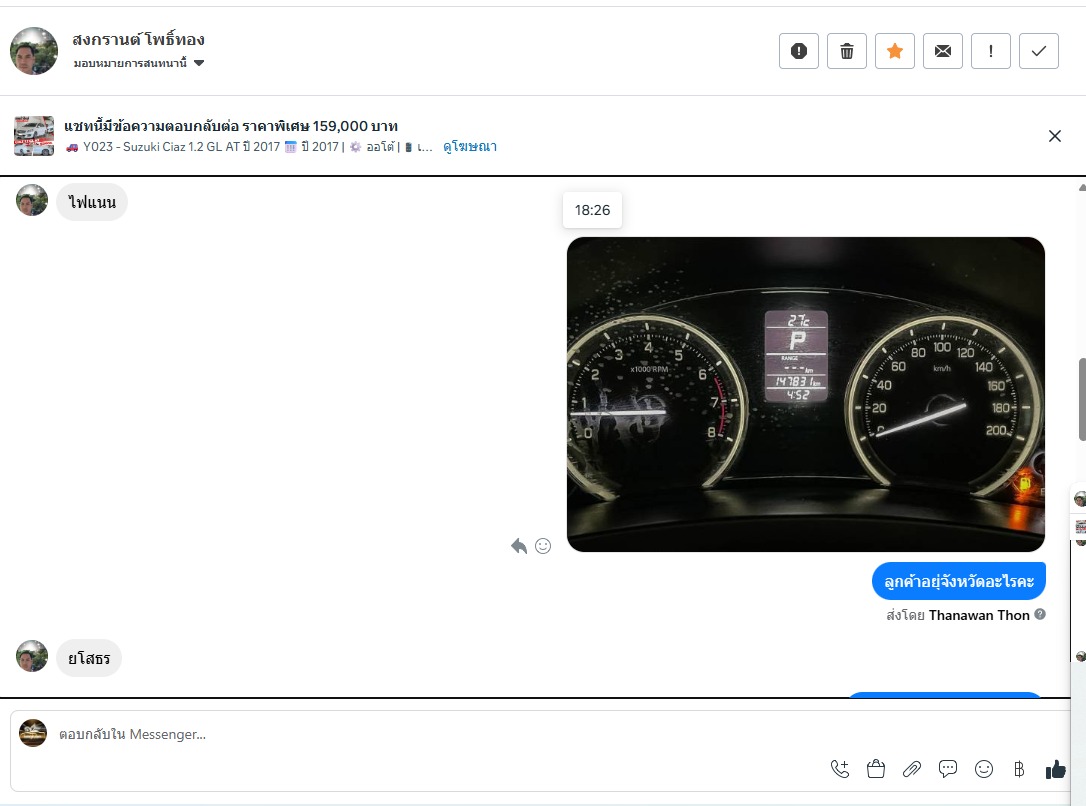1086x806 pixels.
Task: Click the 18:26 timestamp label
Action: click(x=592, y=210)
